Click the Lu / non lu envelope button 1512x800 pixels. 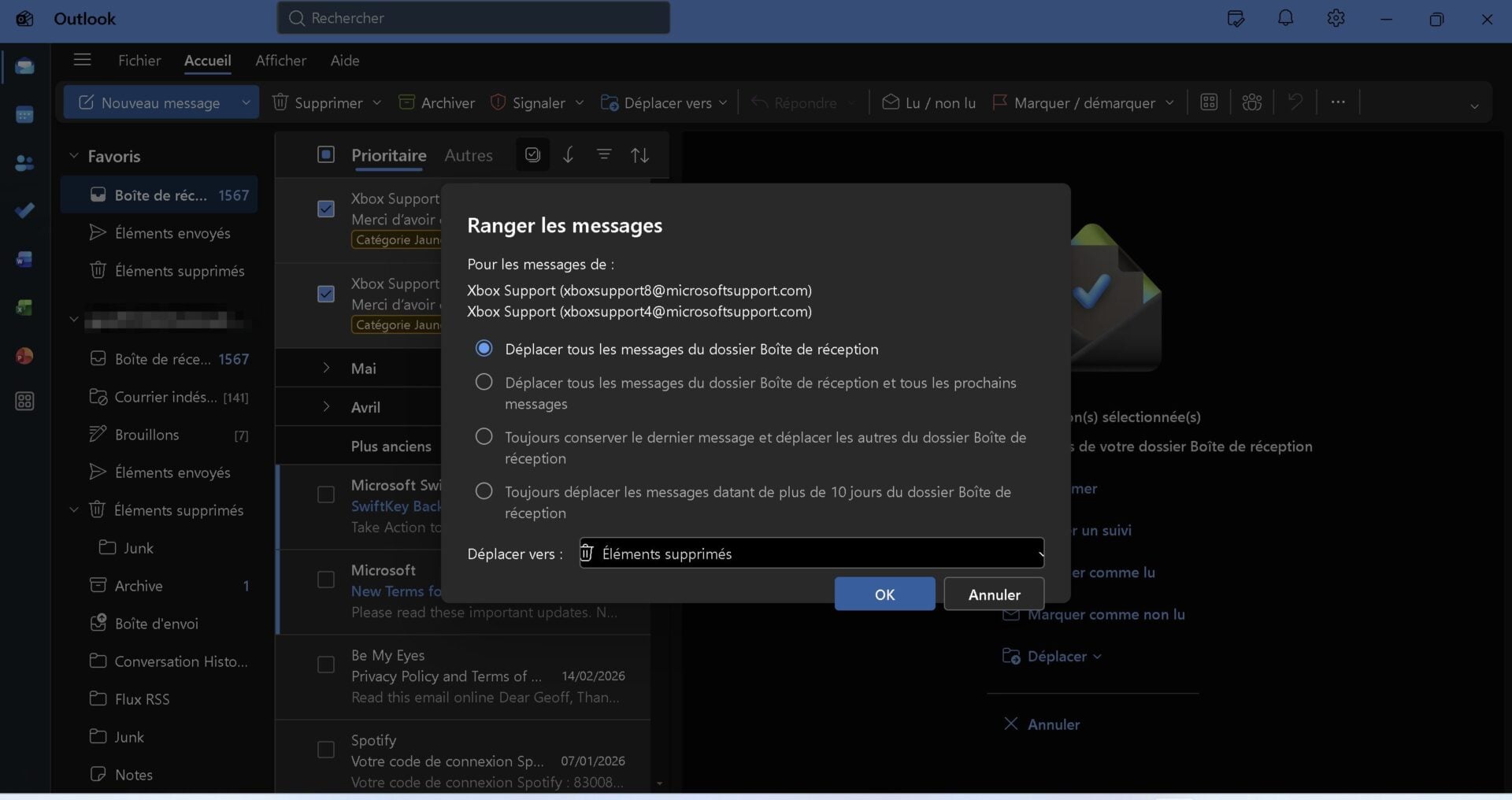[x=928, y=102]
